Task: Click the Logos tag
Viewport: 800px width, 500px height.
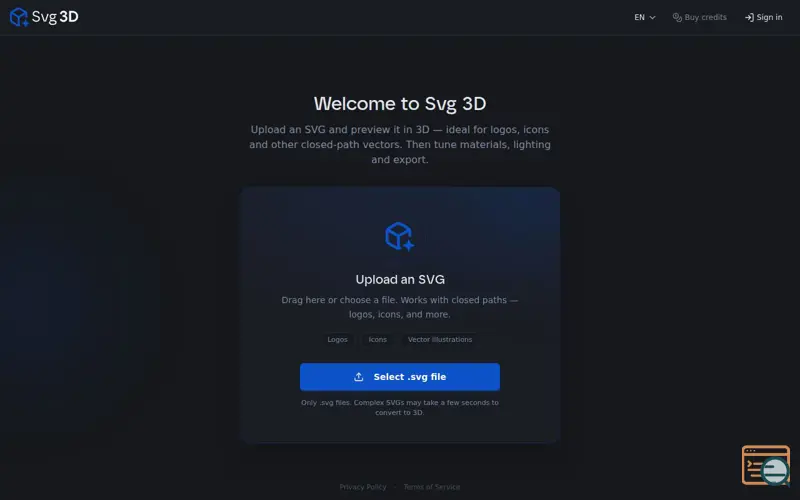Action: coord(337,339)
